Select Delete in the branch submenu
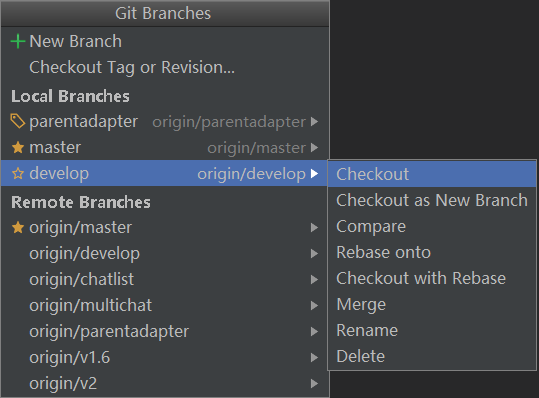This screenshot has height=398, width=539. coord(432,356)
